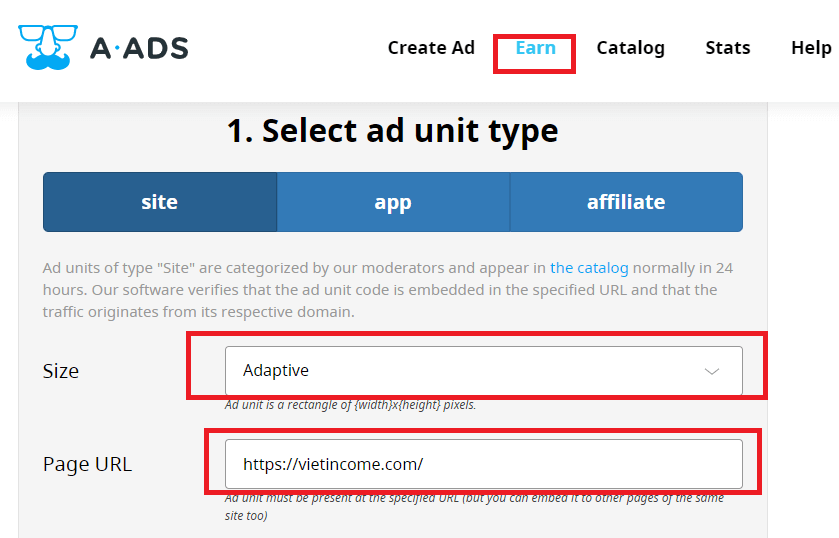Screen dimensions: 839x538
Task: Focus the Page URL input field
Action: tap(483, 464)
